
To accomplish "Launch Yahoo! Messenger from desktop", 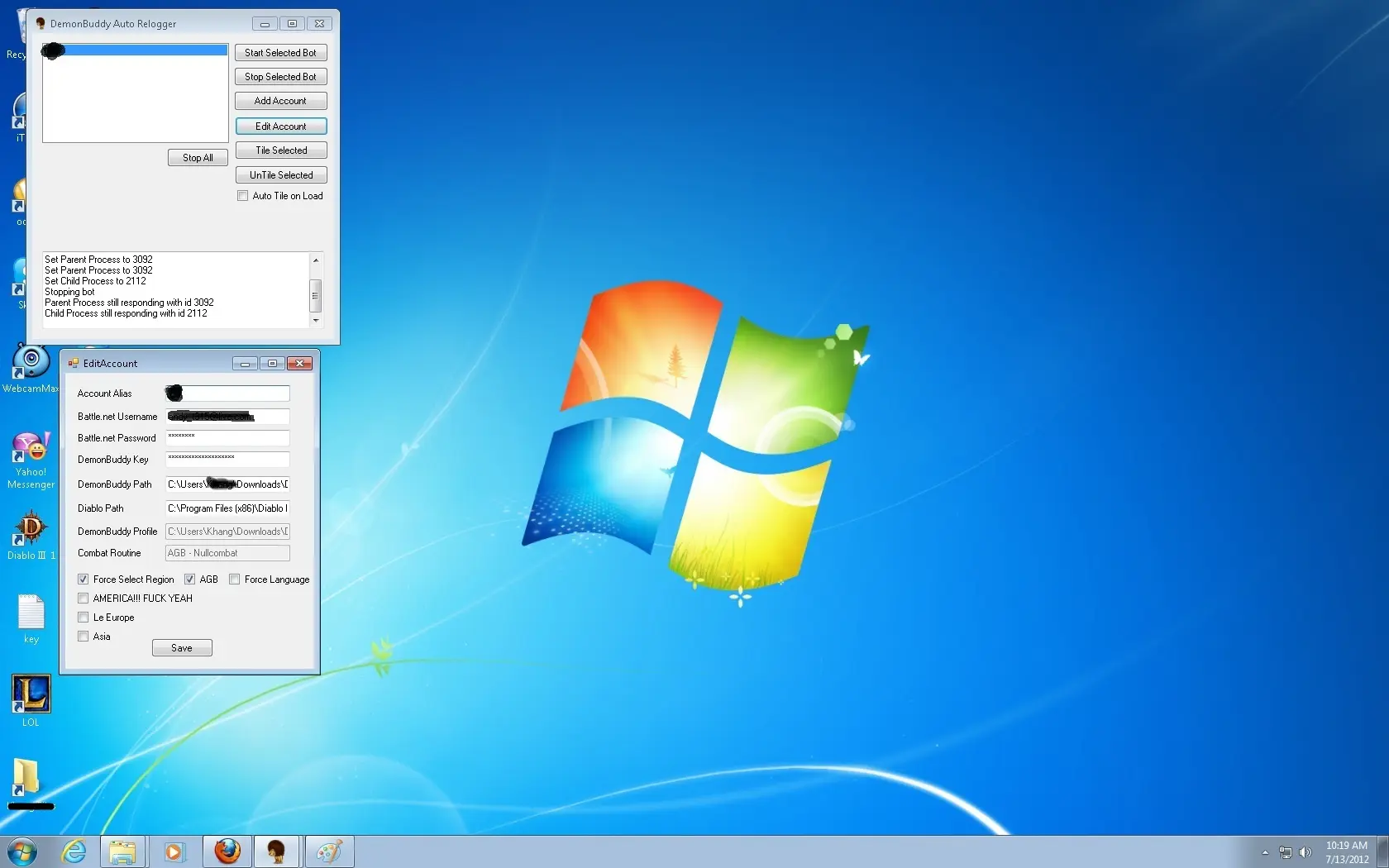I will 31,460.
